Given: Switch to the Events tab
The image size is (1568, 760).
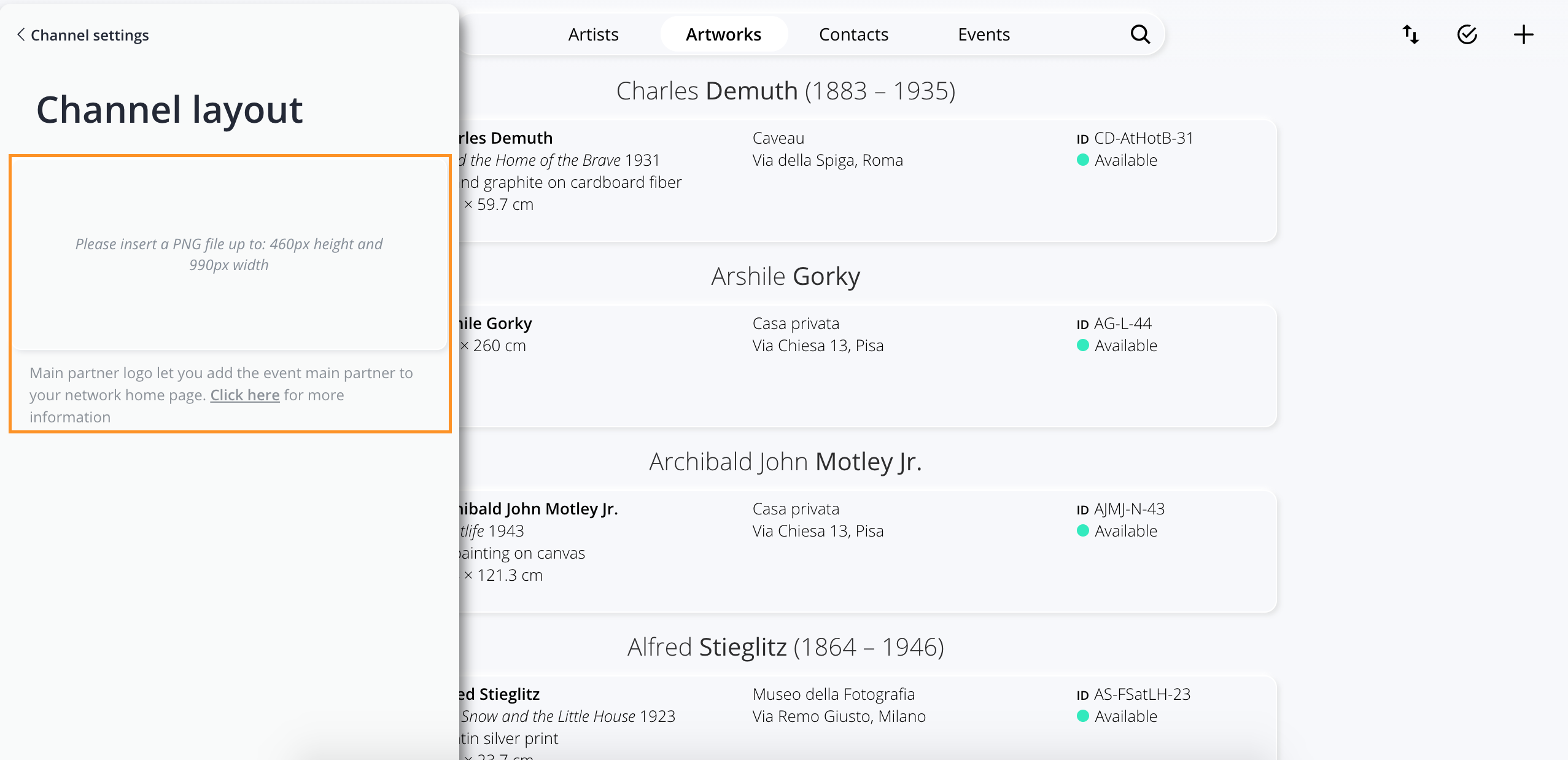Looking at the screenshot, I should click(984, 34).
